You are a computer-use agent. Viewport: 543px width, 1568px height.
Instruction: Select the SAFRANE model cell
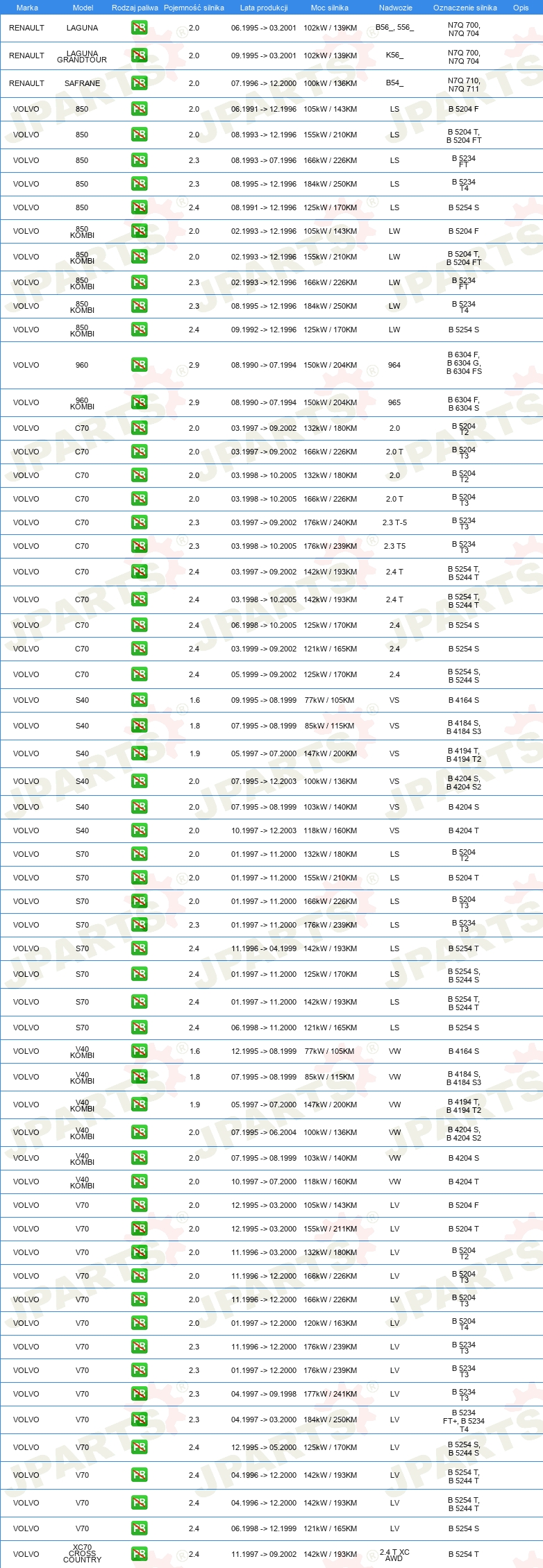83,83
